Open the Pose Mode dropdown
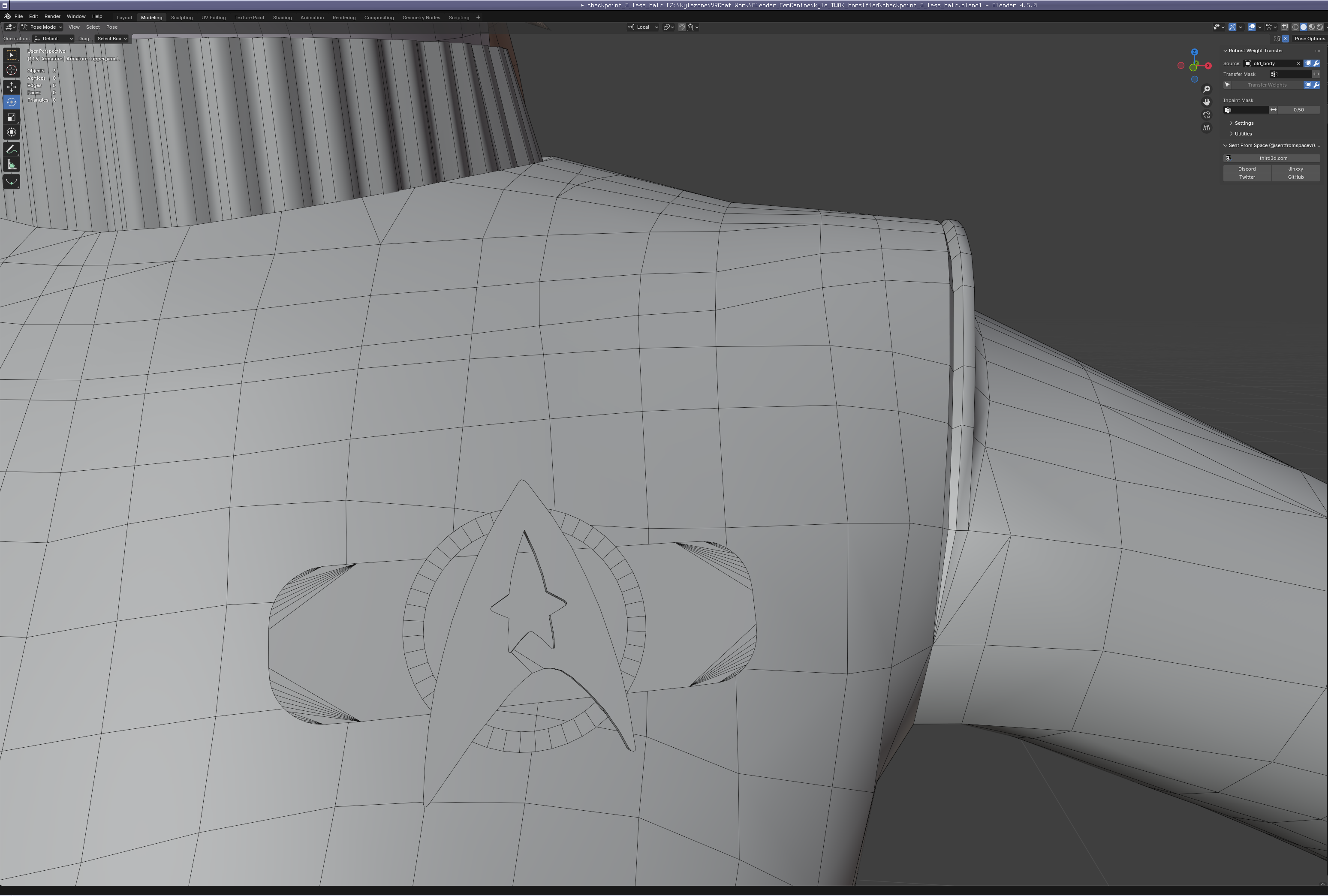The width and height of the screenshot is (1328, 896). coord(42,27)
